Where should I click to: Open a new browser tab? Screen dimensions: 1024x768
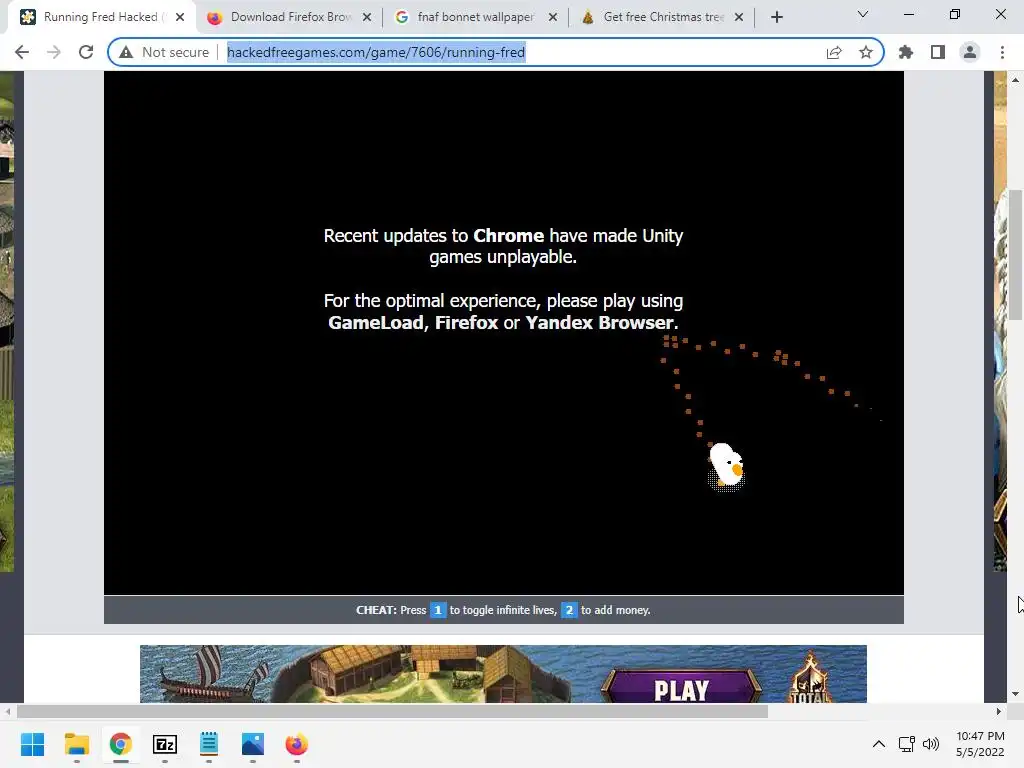point(776,18)
